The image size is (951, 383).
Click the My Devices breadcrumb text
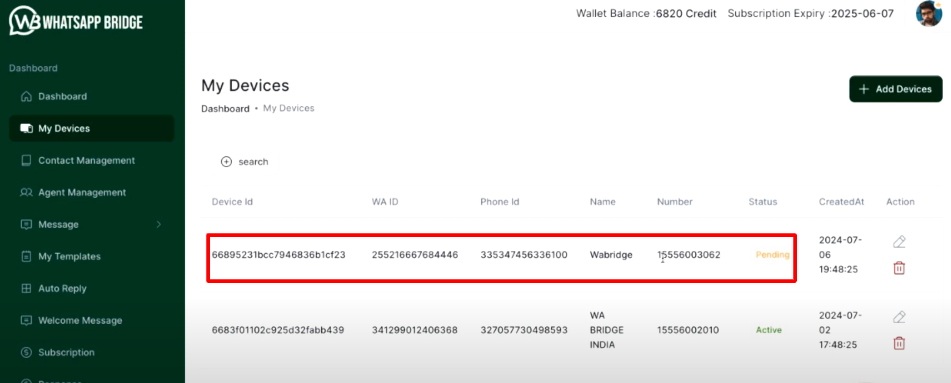(x=289, y=109)
